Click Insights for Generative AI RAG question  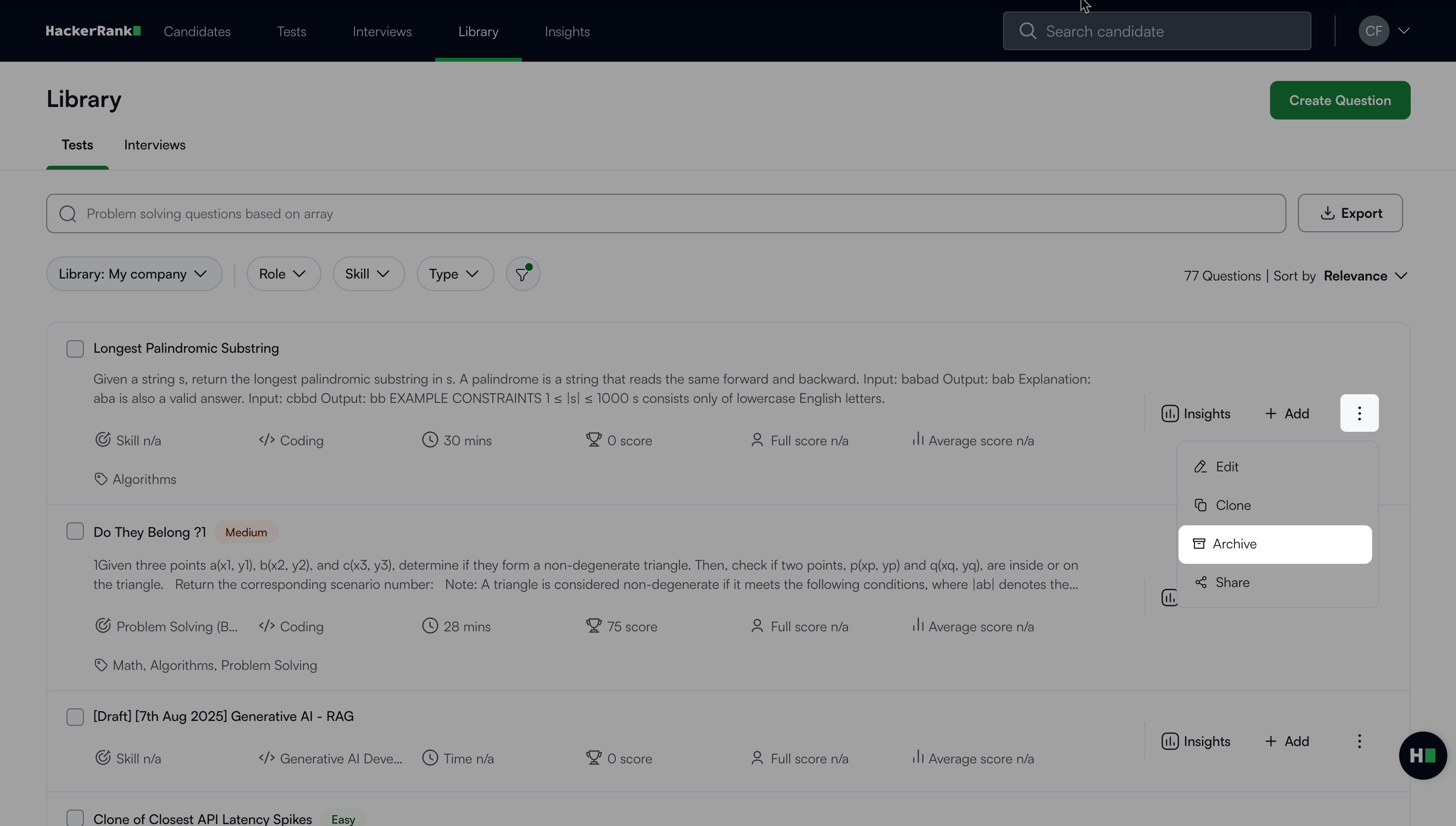(1196, 741)
